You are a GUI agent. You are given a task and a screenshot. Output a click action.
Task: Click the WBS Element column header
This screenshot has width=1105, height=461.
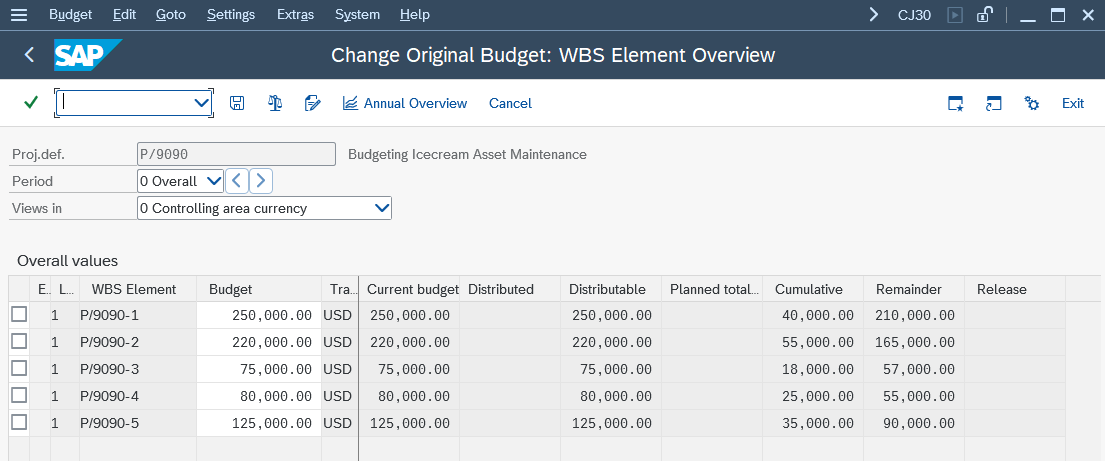[137, 289]
